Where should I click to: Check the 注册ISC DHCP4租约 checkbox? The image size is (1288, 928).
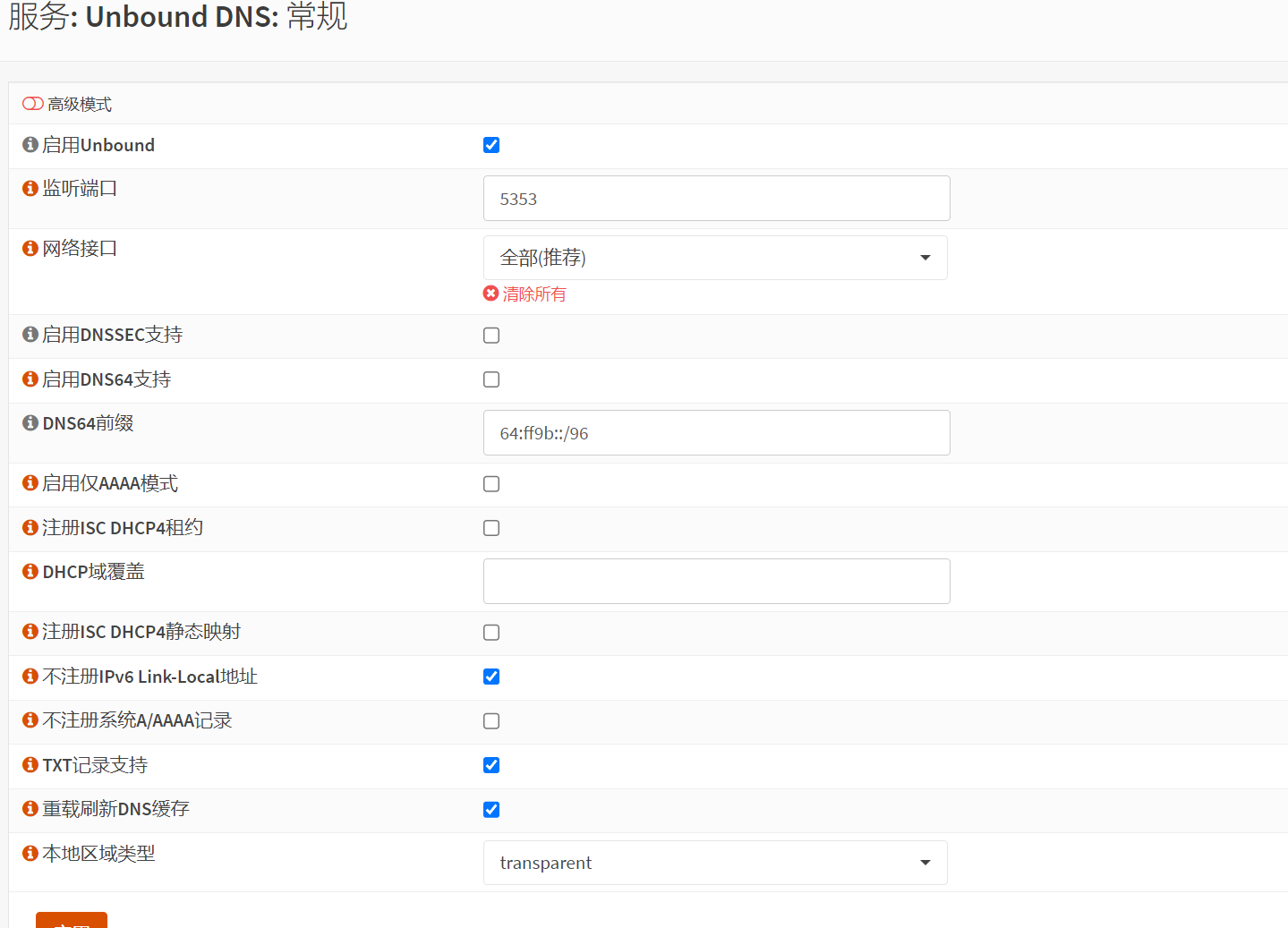pyautogui.click(x=491, y=528)
